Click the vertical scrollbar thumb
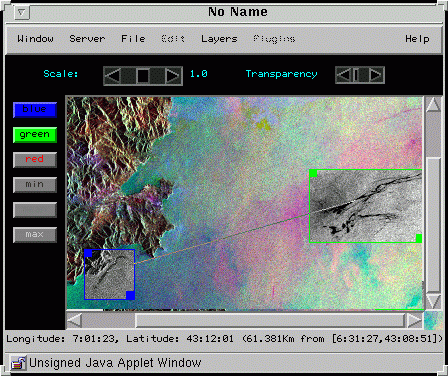The image size is (448, 376). (x=433, y=226)
